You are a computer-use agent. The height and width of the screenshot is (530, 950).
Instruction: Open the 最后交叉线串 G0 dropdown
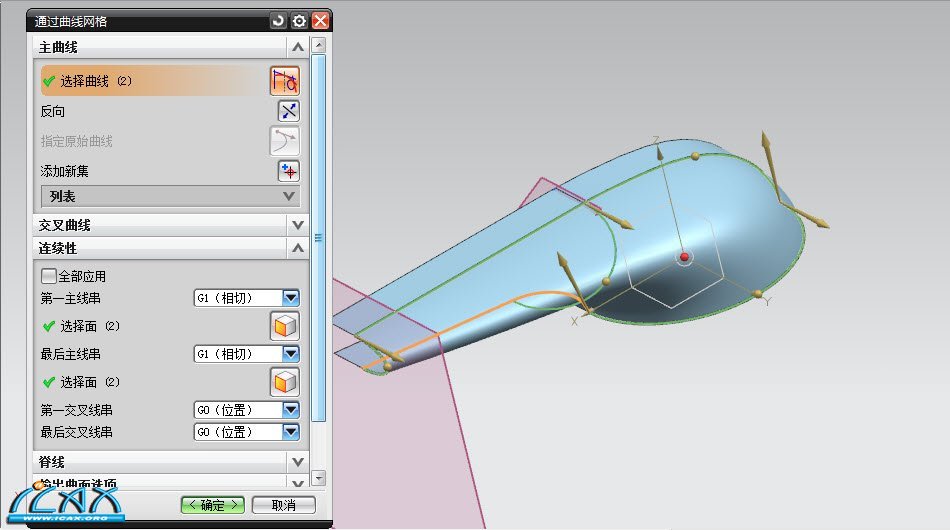point(291,432)
